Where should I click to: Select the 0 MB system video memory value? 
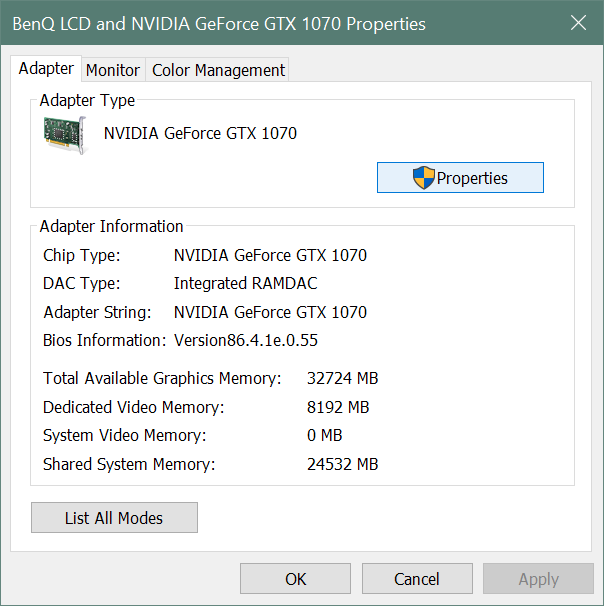tap(325, 436)
